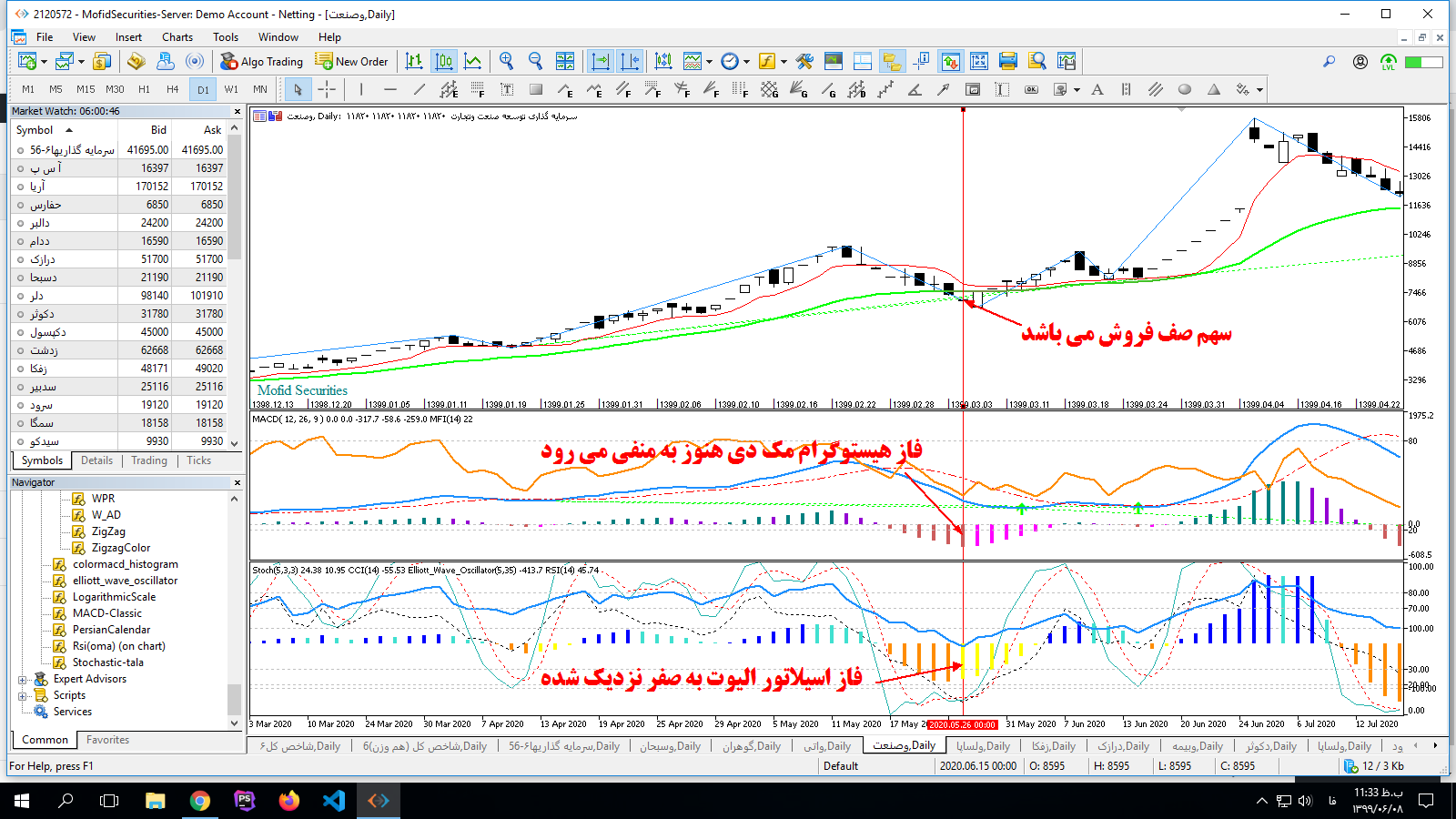Click the green LVL connection icon
Image resolution: width=1456 pixels, height=819 pixels.
click(x=1389, y=62)
